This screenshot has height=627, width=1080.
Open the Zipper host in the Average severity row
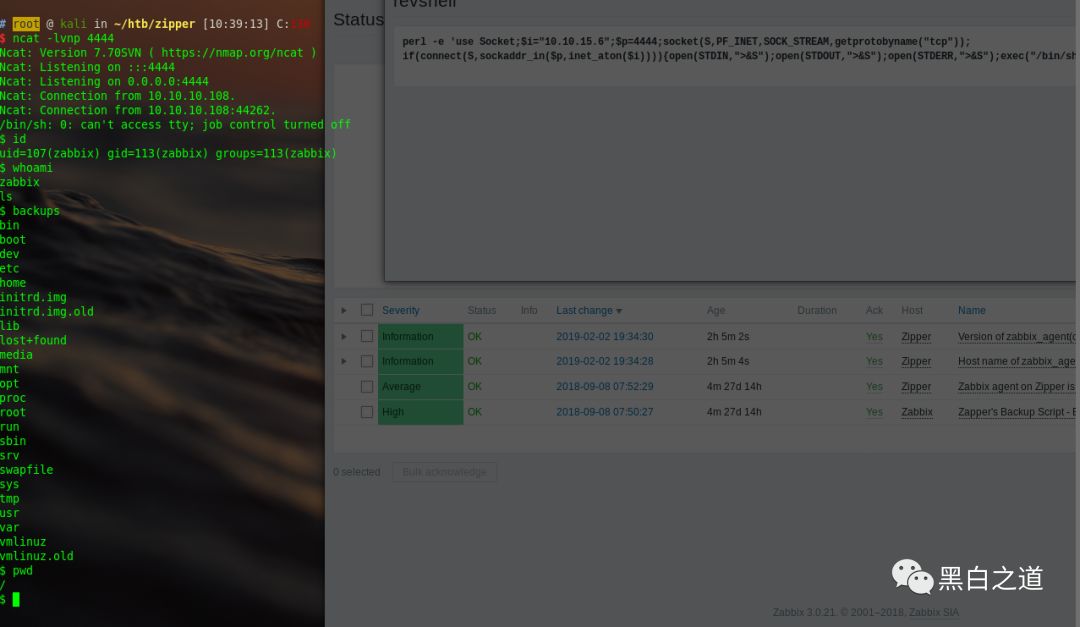[916, 387]
